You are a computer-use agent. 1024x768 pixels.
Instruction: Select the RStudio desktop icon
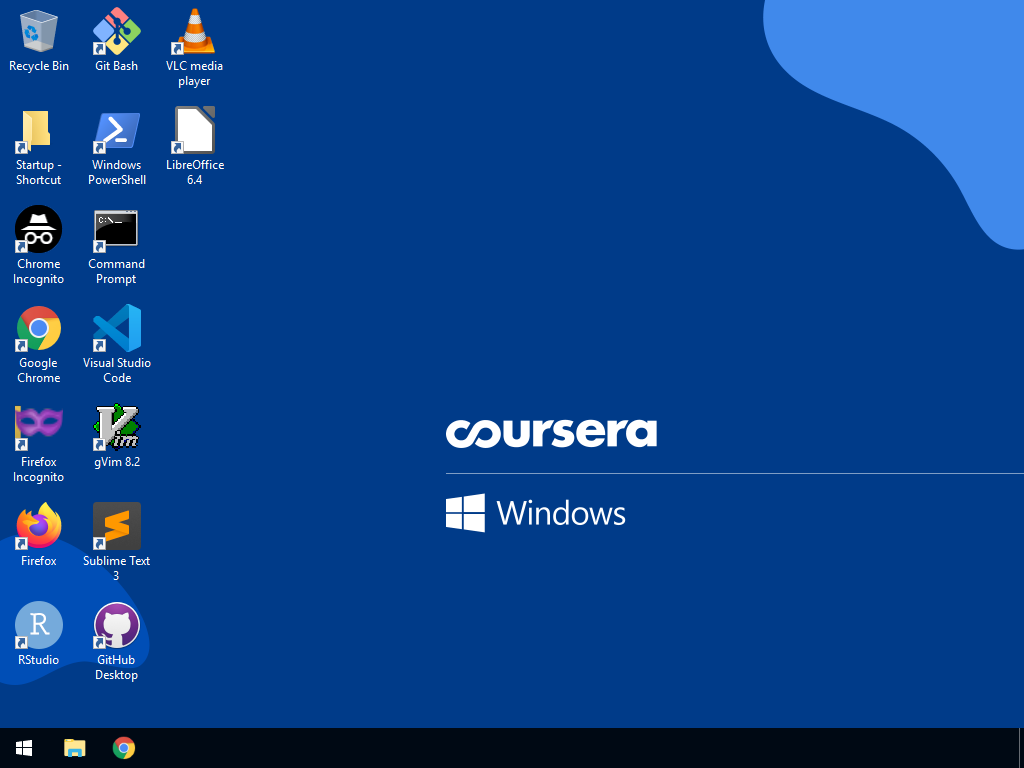[x=39, y=625]
